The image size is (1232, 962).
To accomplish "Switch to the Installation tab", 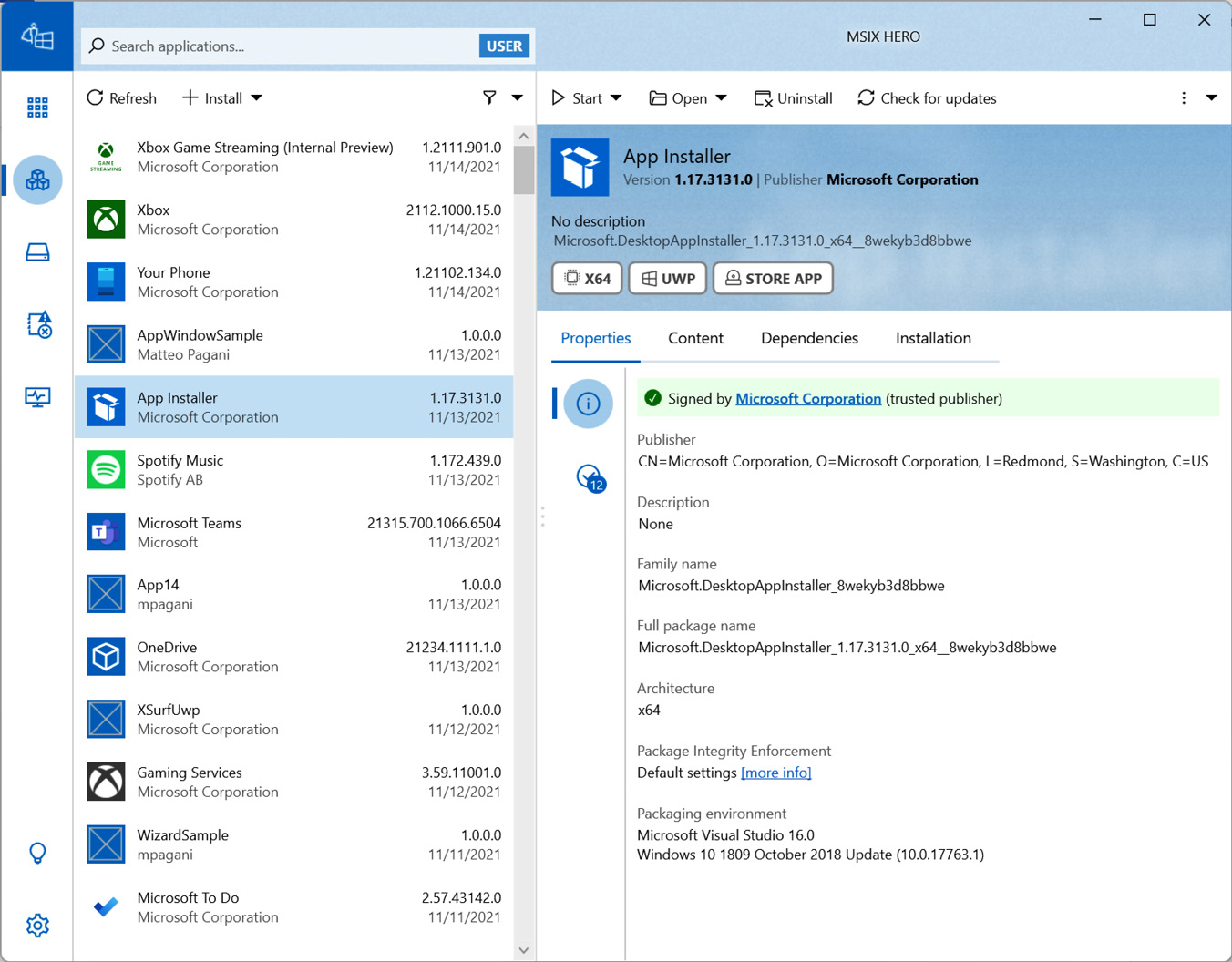I will pyautogui.click(x=933, y=338).
